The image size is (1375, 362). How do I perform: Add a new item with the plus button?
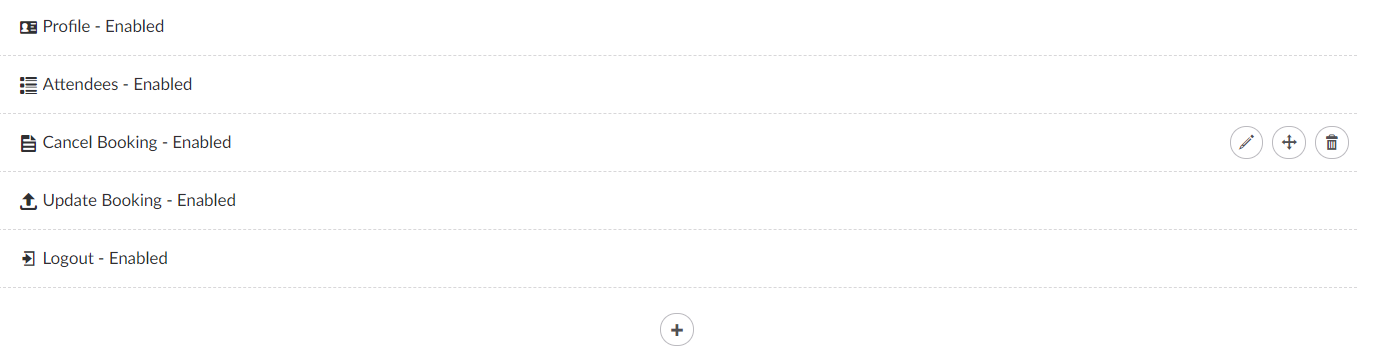(x=677, y=329)
